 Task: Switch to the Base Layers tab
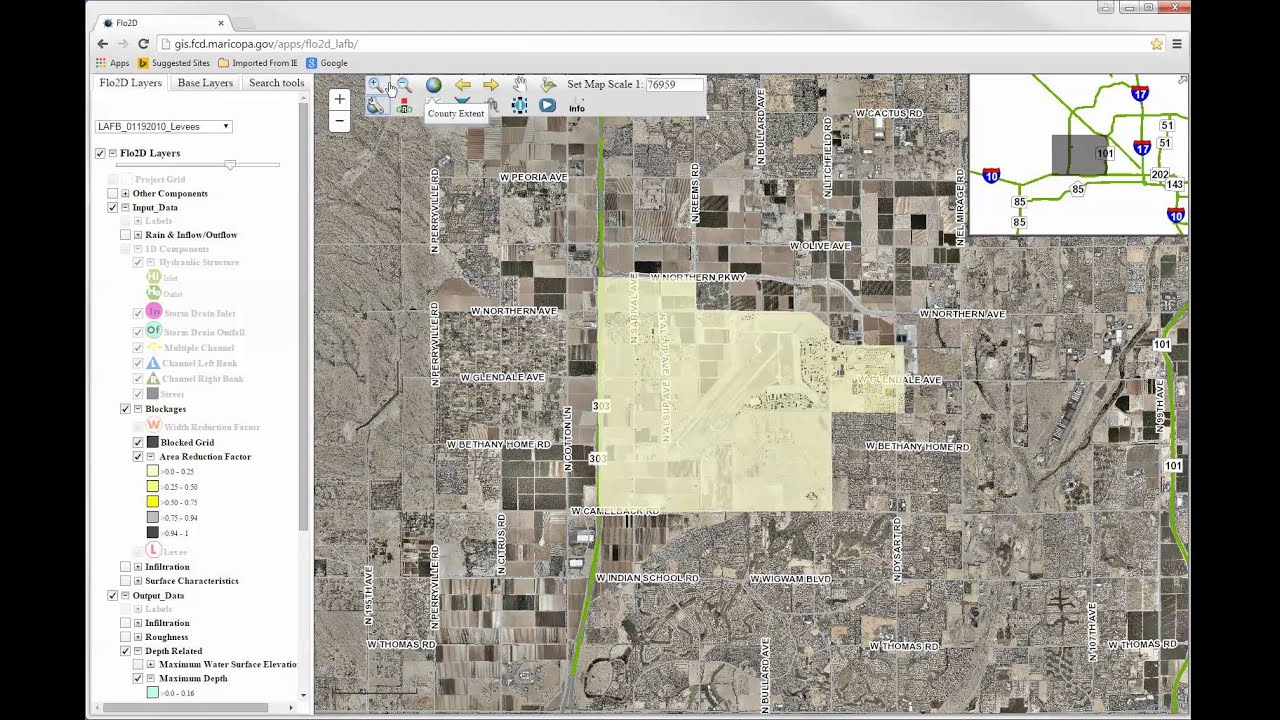tap(205, 83)
